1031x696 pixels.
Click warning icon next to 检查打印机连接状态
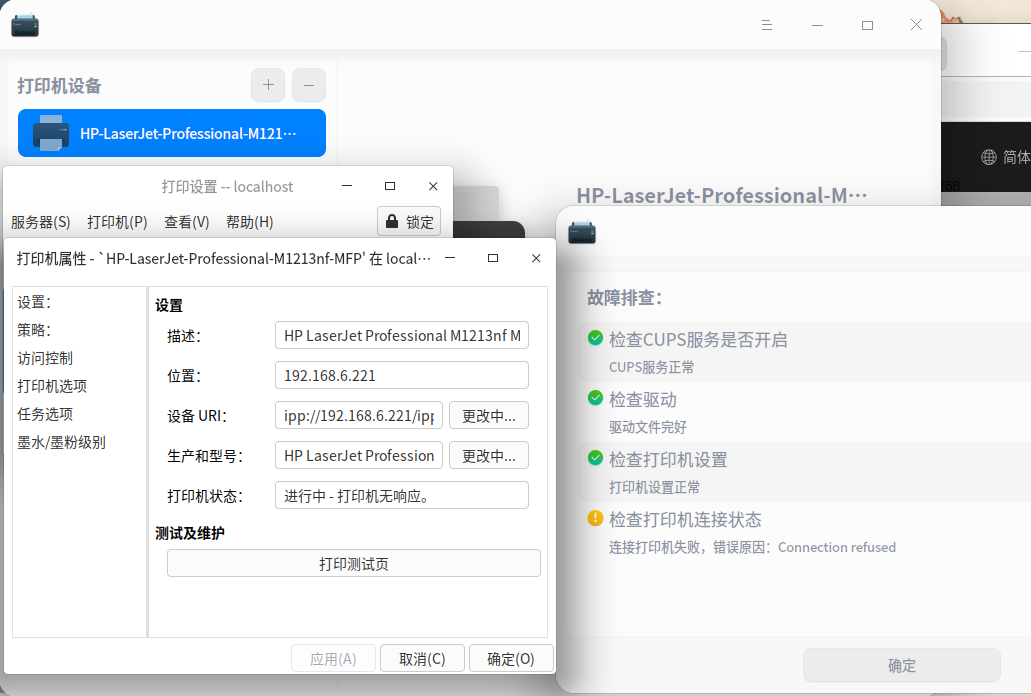pos(595,518)
